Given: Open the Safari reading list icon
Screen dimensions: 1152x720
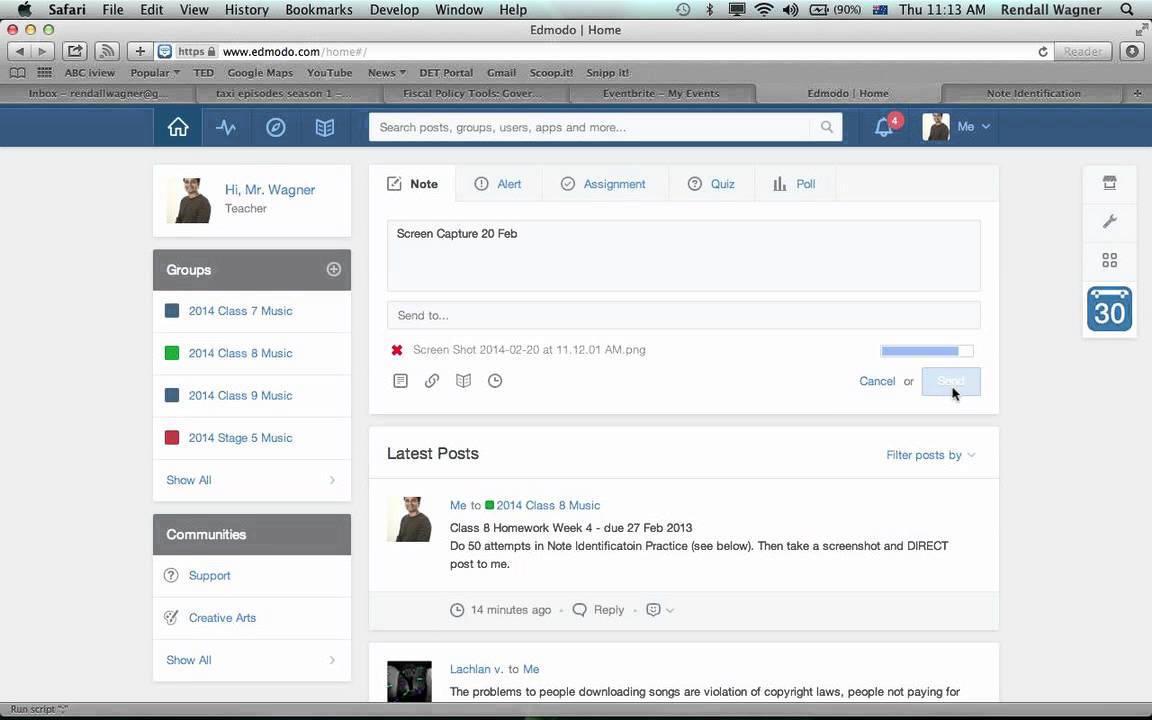Looking at the screenshot, I should point(18,73).
